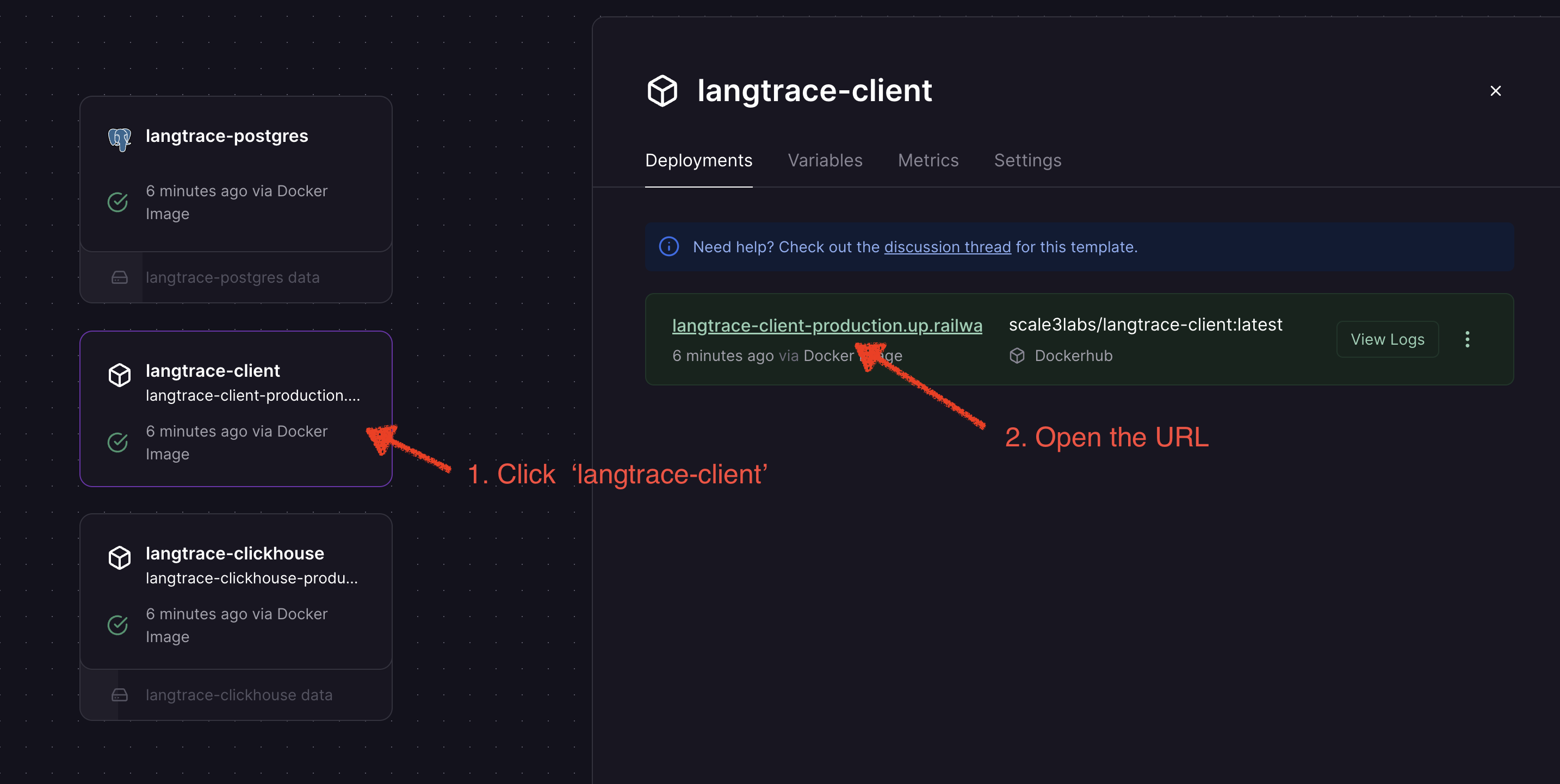Click the langtrace-postgres data volume disk icon

119,278
